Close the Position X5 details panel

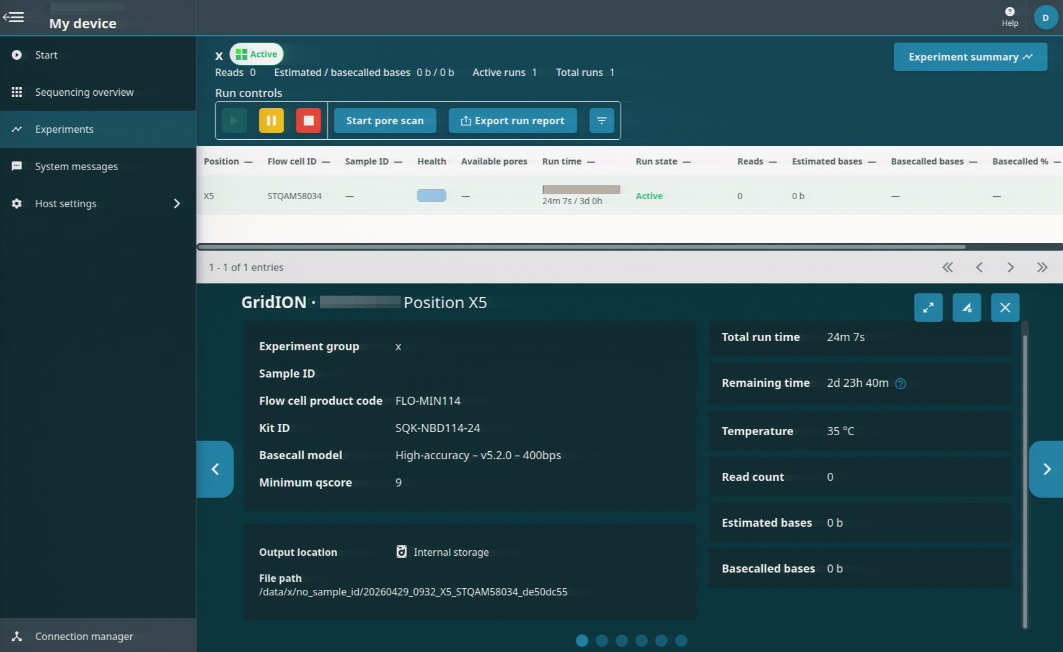[x=1005, y=308]
